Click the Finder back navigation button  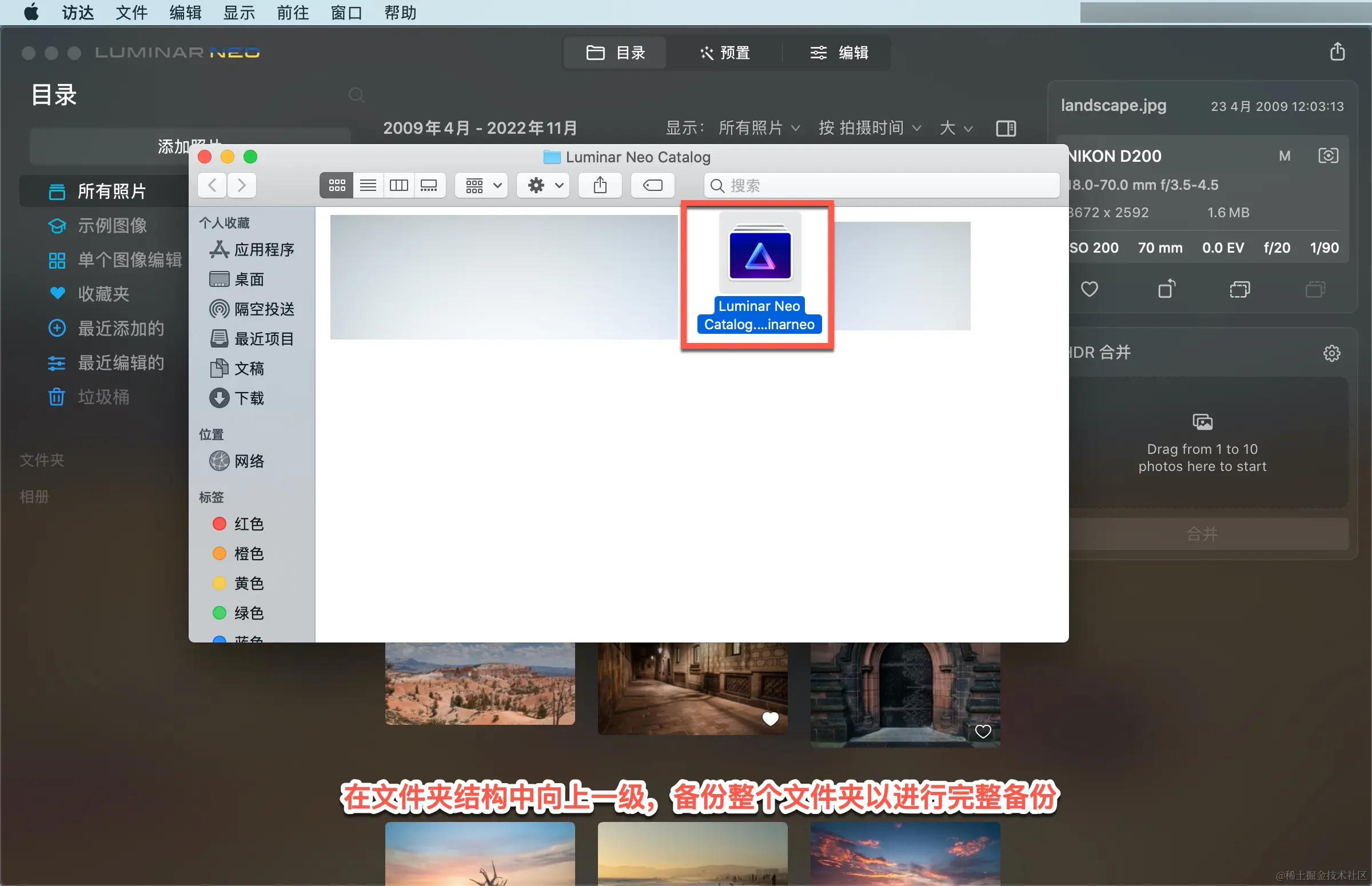[212, 185]
